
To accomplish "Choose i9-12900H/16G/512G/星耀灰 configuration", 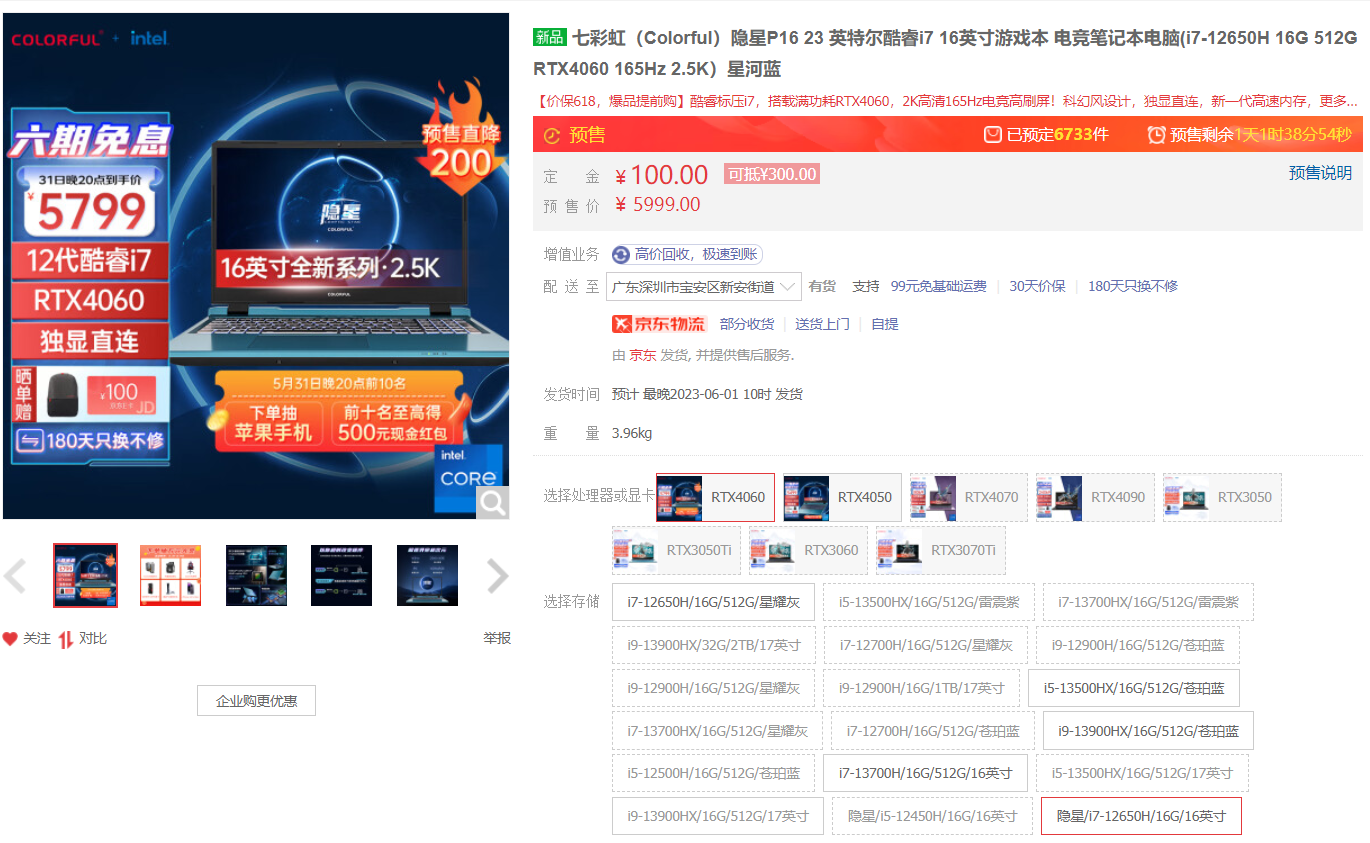I will (714, 688).
